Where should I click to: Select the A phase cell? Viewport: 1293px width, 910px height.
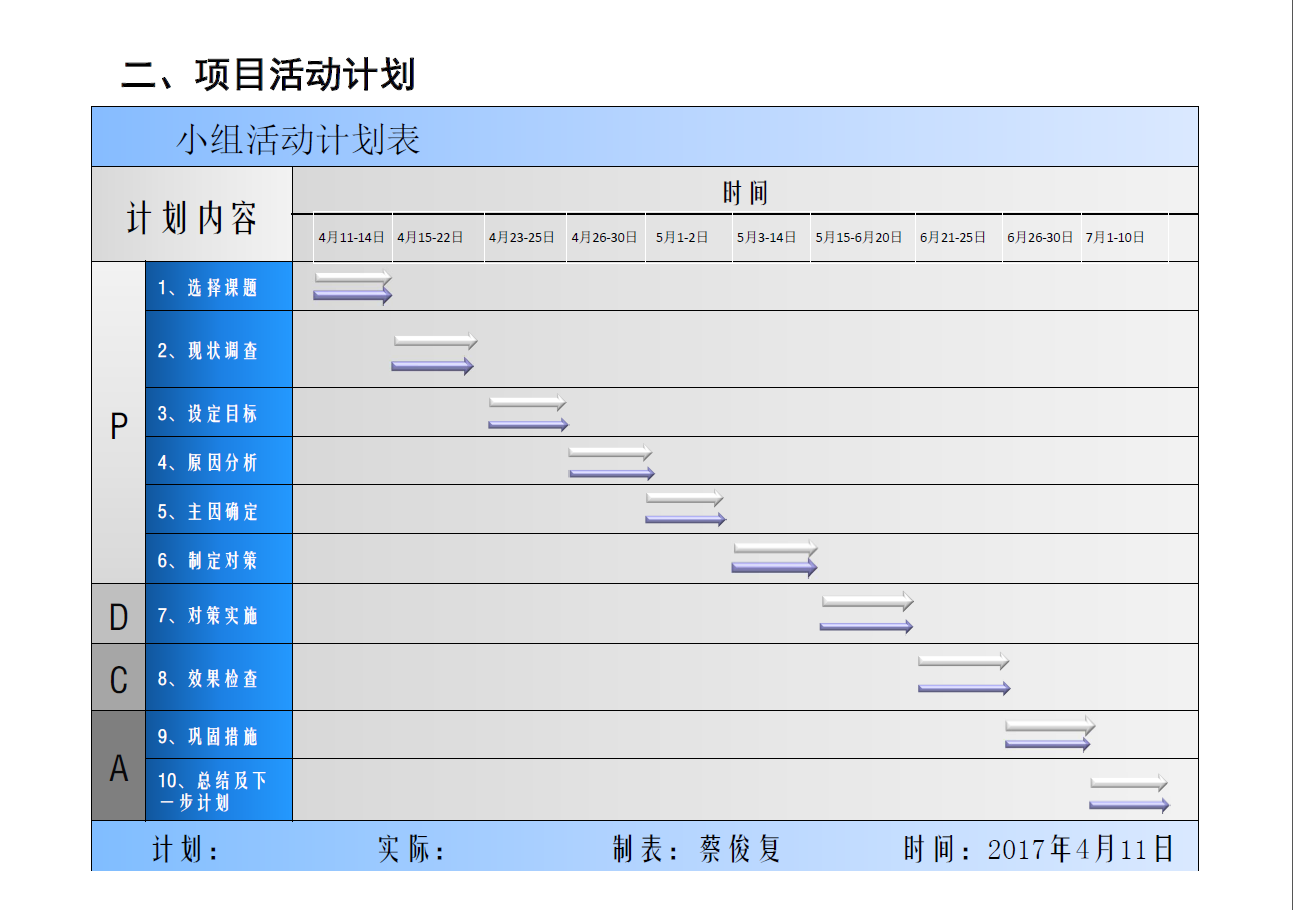click(x=119, y=768)
